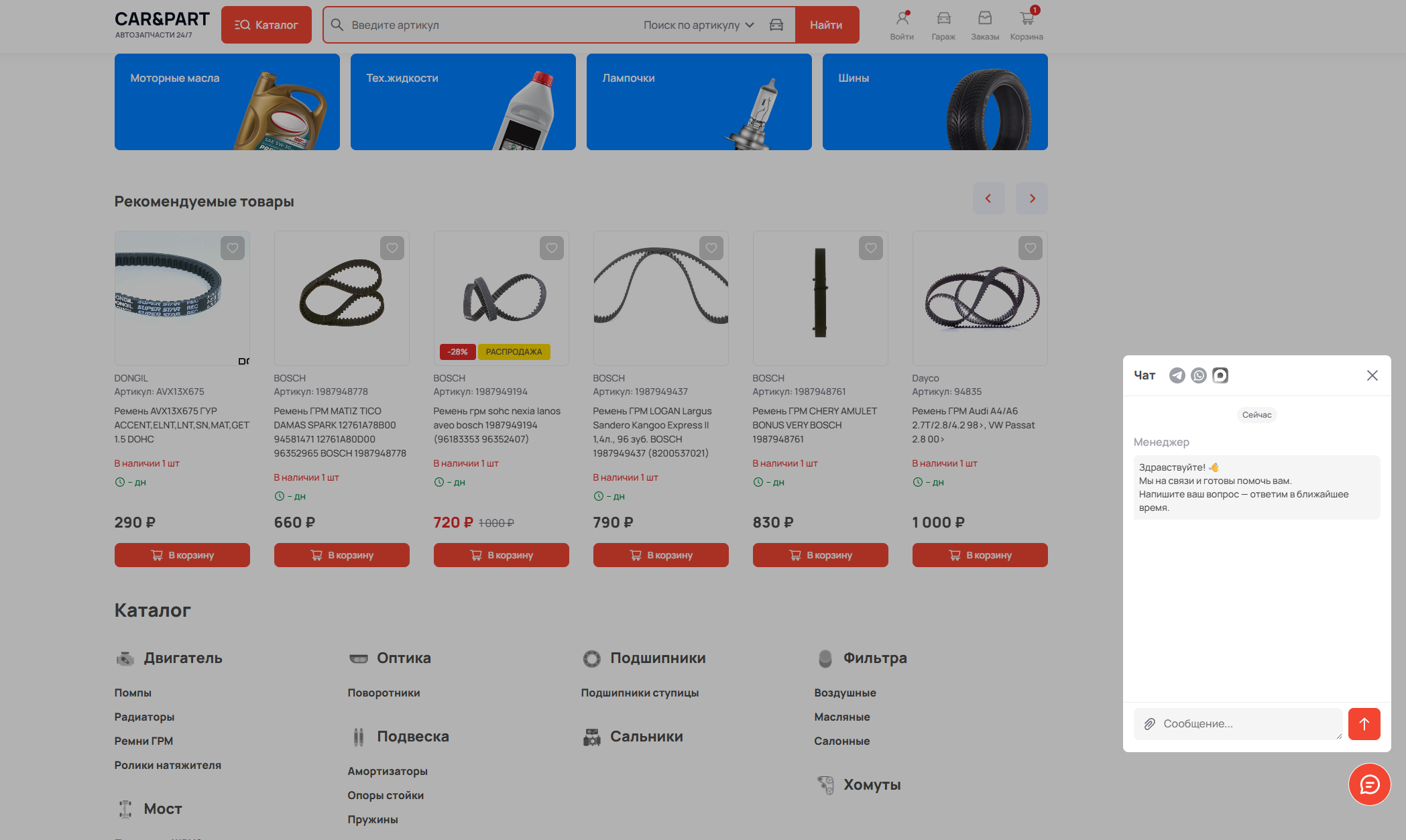Open the Корзина cart icon
The width and height of the screenshot is (1406, 840).
(x=1027, y=25)
